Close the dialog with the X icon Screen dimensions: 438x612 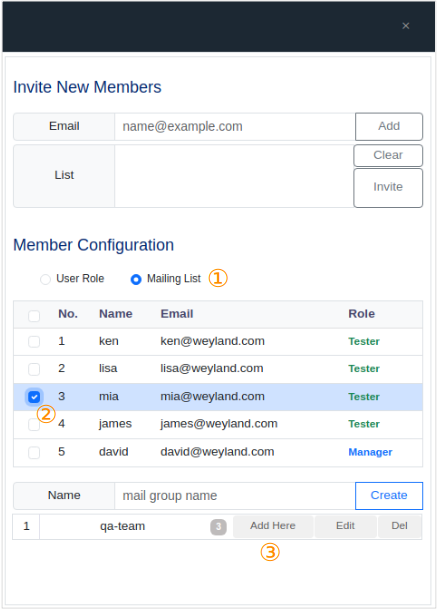406,26
